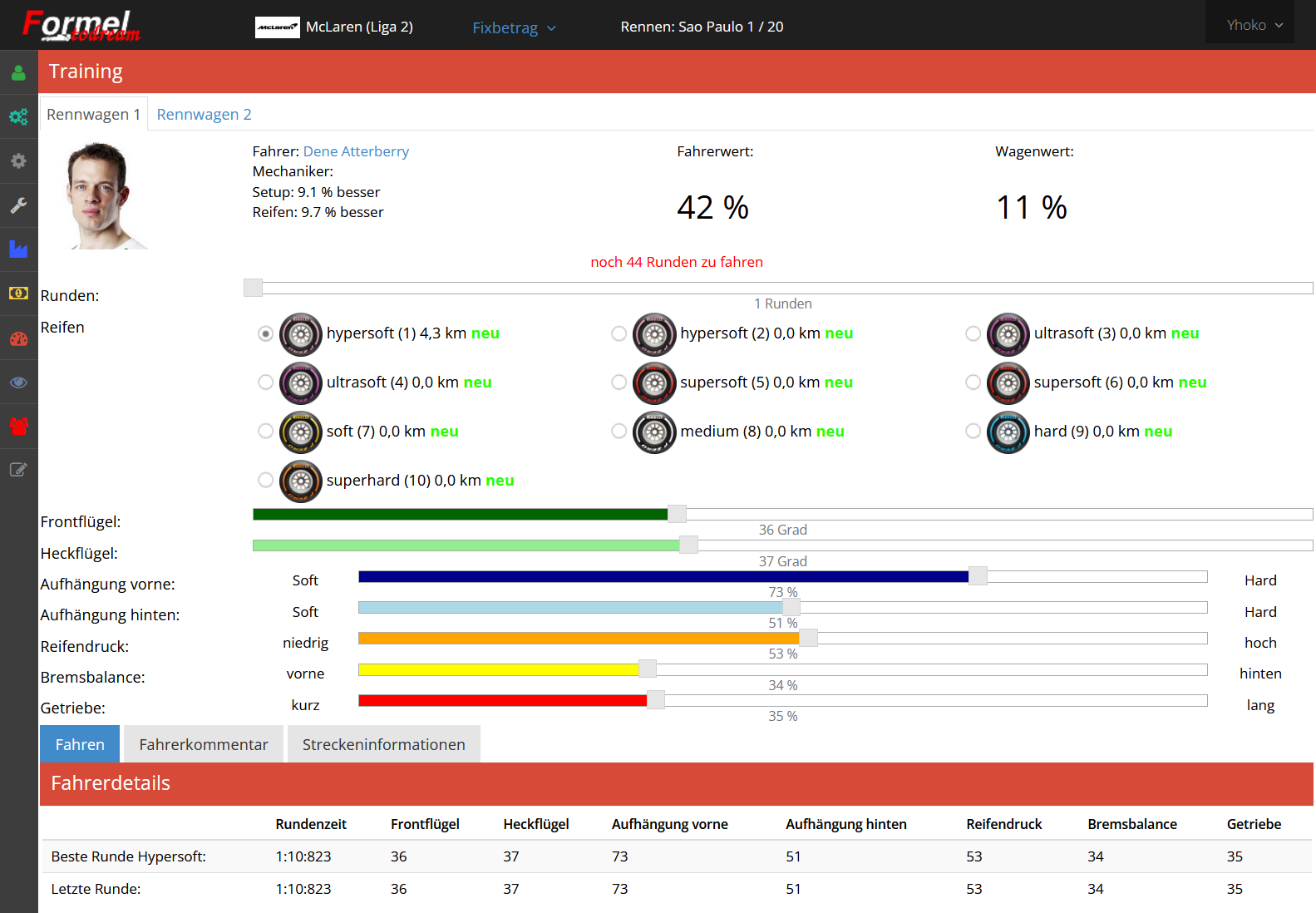
Task: Click the yellow money bill icon
Action: [18, 294]
